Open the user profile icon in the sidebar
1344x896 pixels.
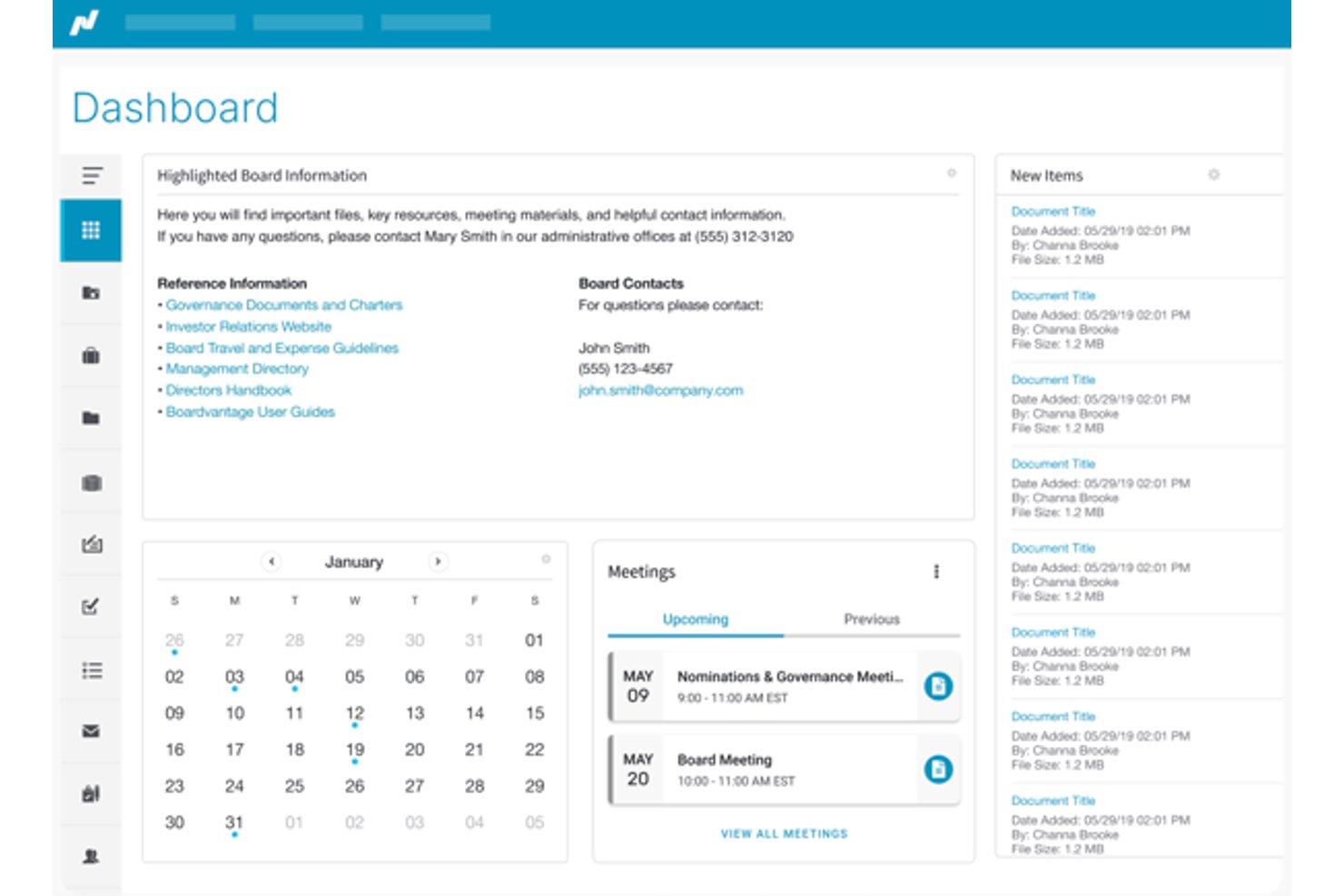coord(91,856)
